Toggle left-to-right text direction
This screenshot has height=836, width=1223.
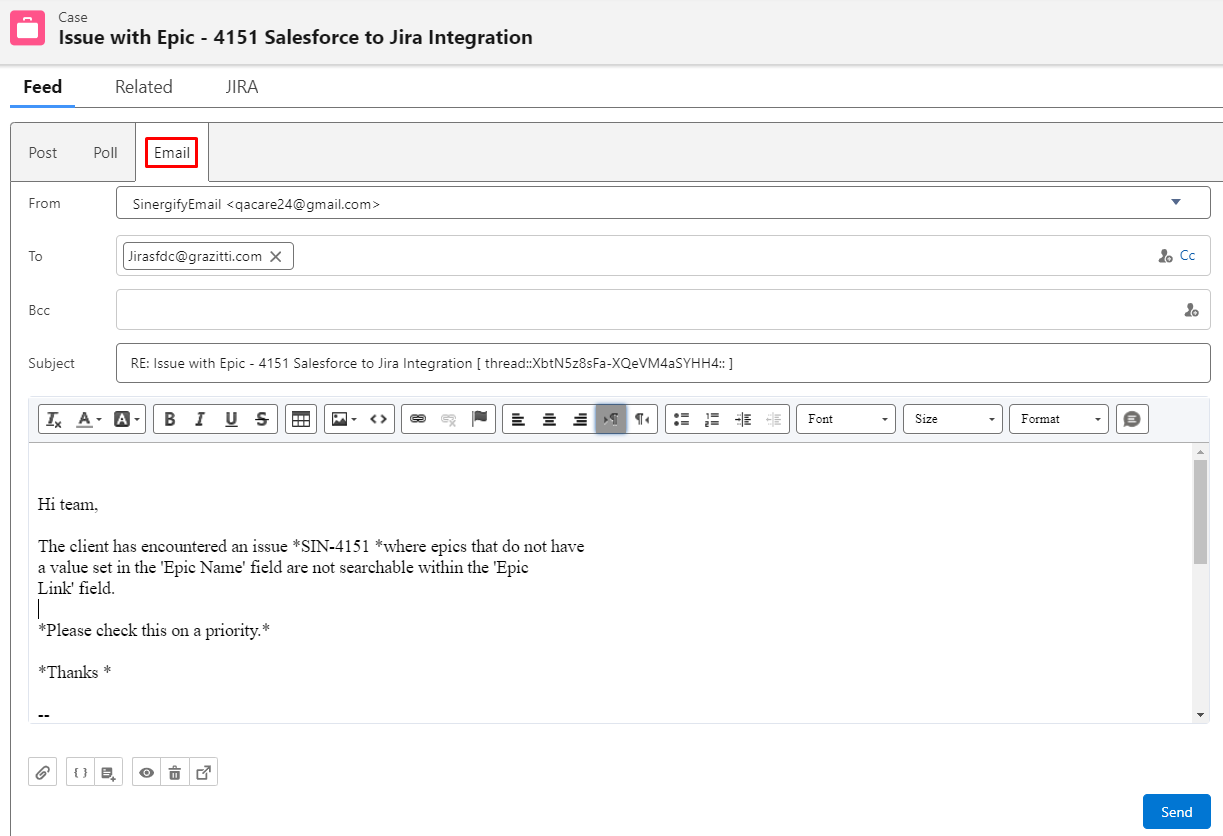(x=611, y=419)
